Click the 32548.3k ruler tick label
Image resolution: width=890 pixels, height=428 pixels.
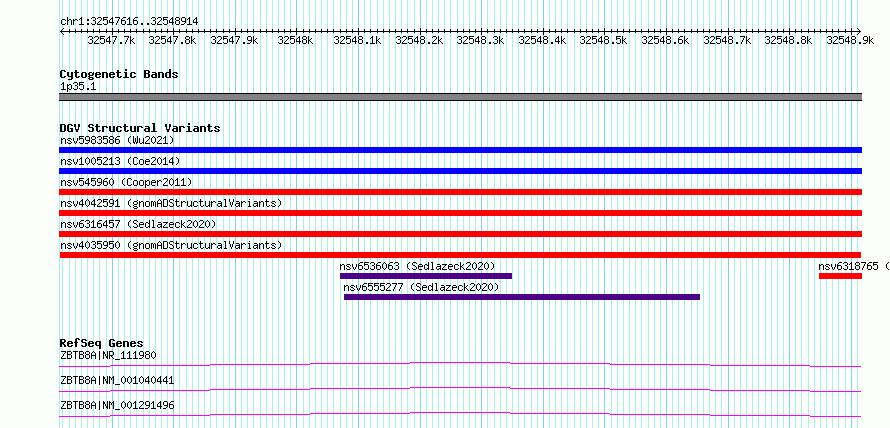point(480,40)
